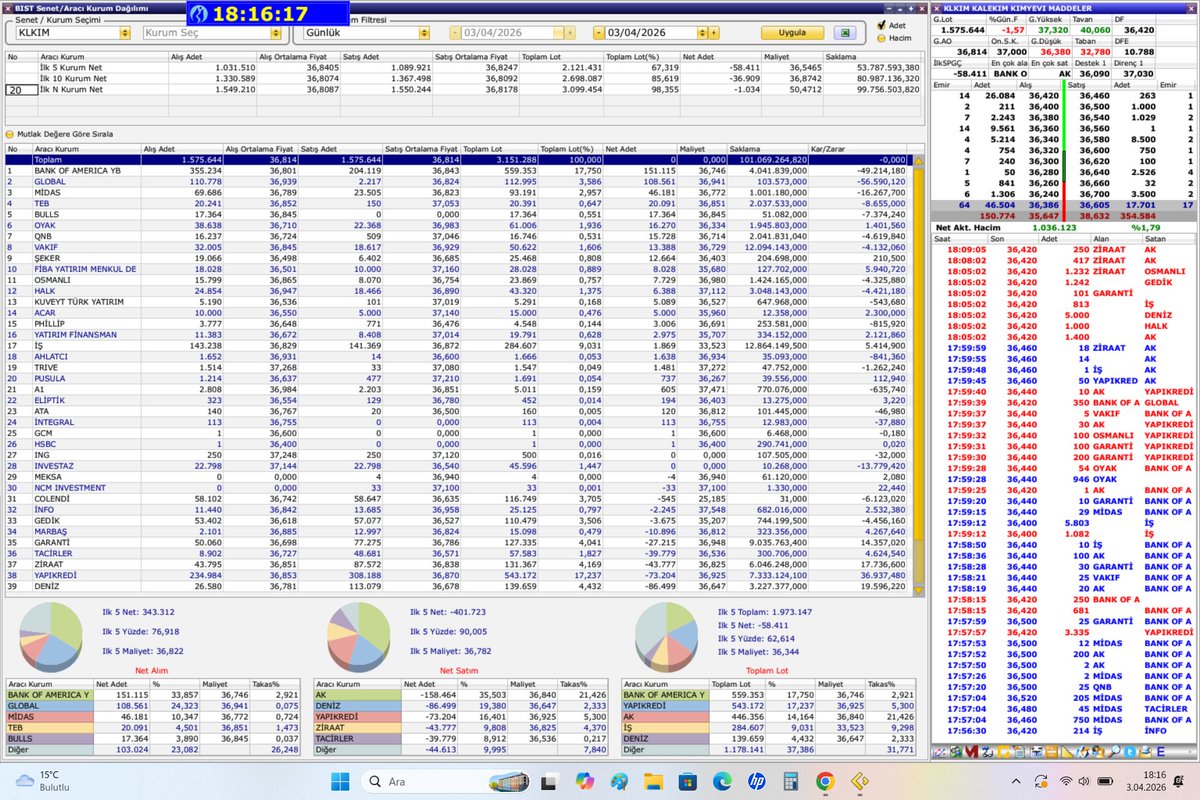This screenshot has height=800, width=1200.
Task: Sort by Aracı Kurum column header
Action: (87, 148)
